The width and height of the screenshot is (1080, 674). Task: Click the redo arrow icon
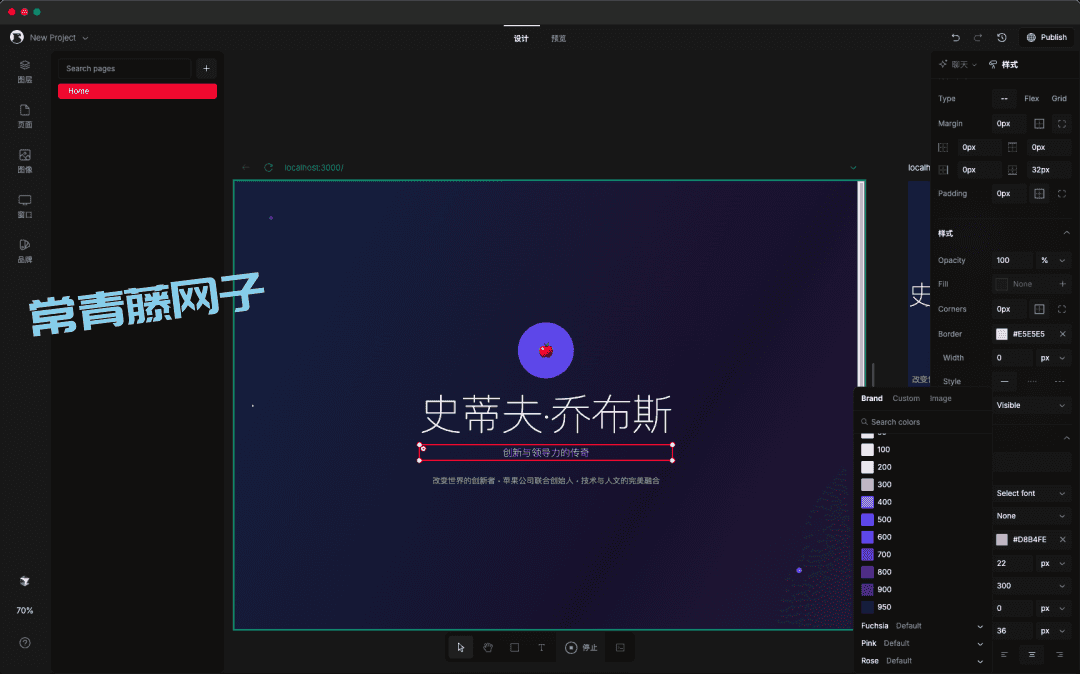coord(977,38)
